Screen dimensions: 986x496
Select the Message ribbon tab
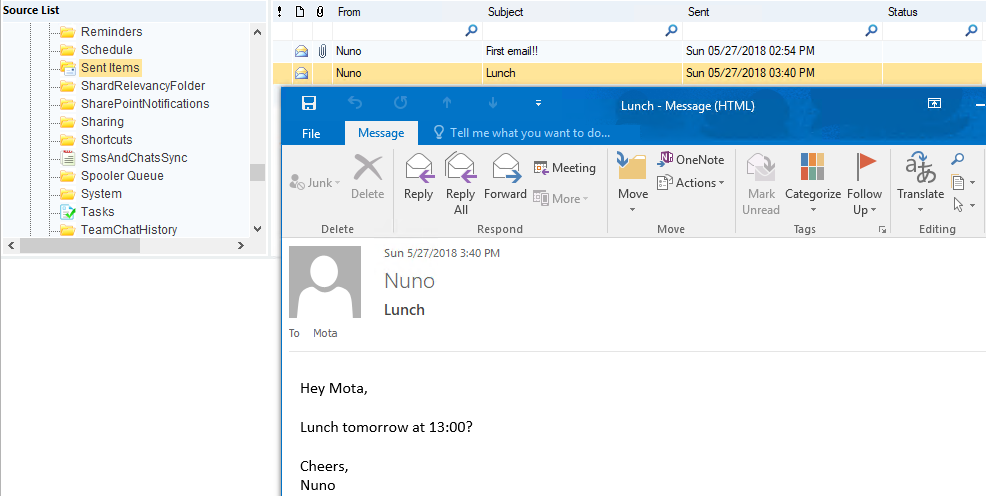point(381,133)
